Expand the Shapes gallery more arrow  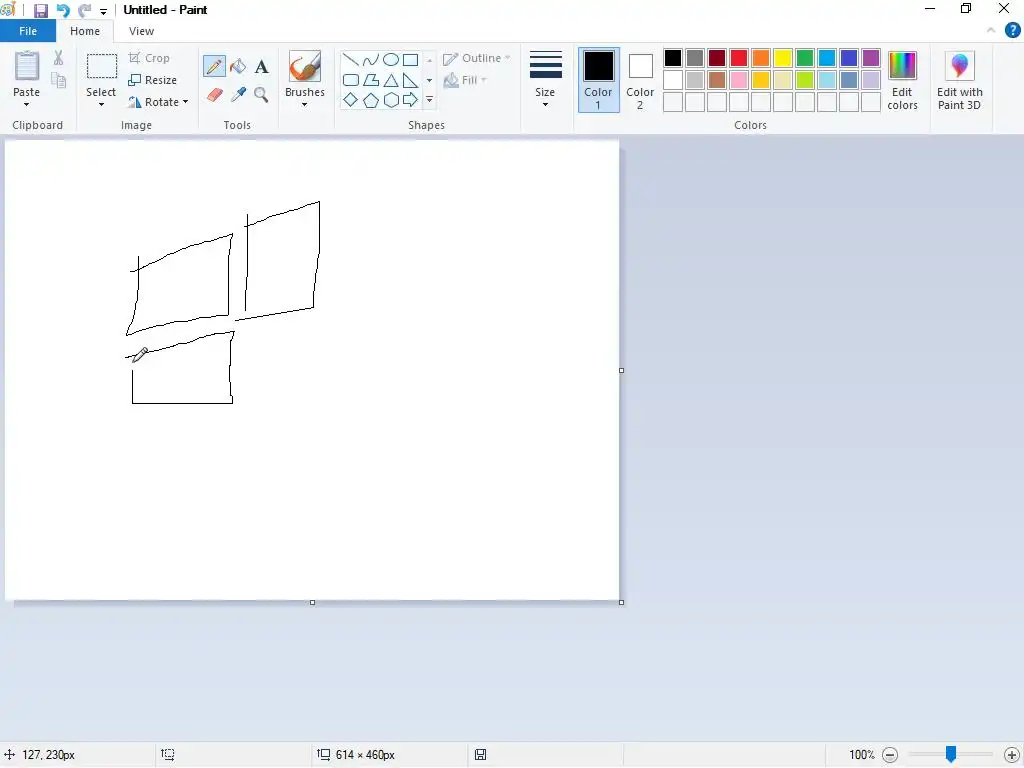point(429,100)
